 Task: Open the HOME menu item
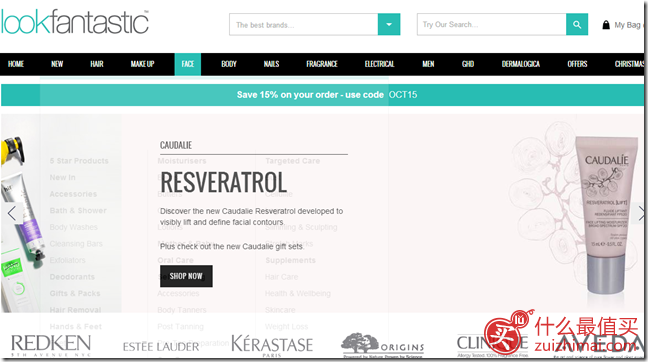click(x=16, y=64)
